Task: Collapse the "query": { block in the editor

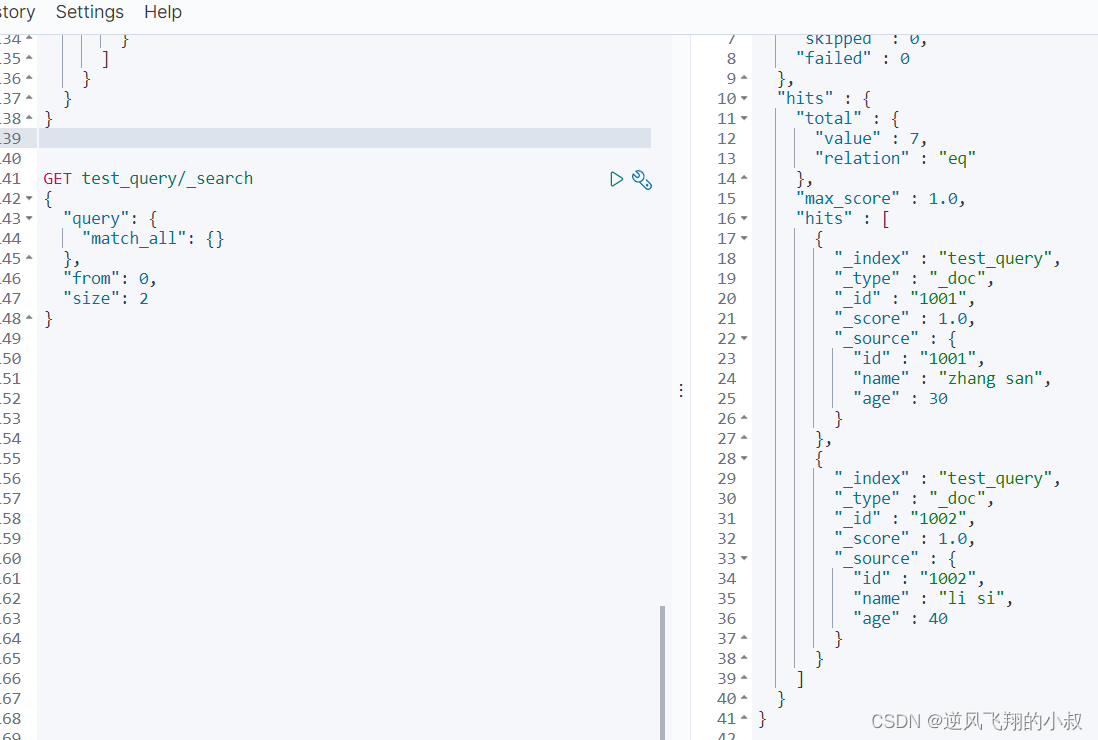Action: [x=29, y=218]
